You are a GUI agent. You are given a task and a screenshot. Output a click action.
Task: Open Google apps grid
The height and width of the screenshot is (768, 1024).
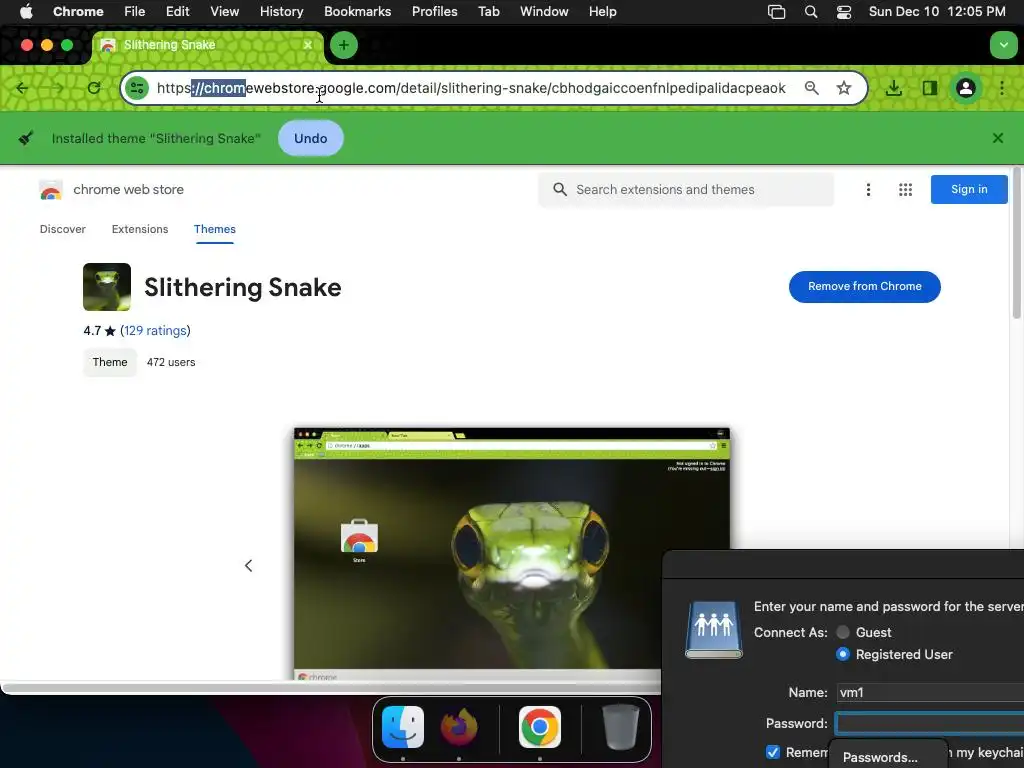(x=905, y=190)
